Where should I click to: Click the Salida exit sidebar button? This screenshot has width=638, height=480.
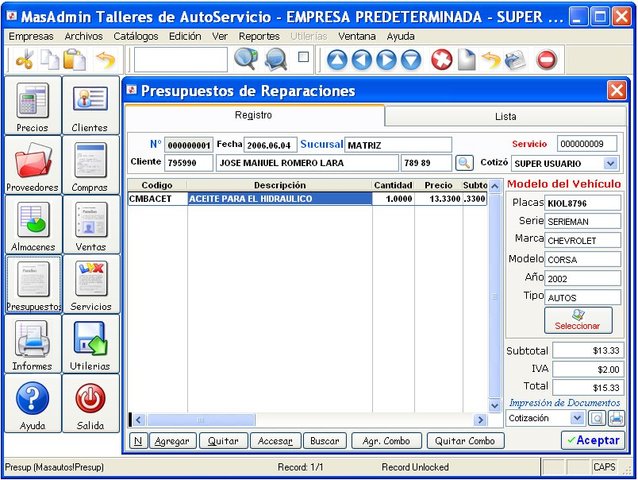click(x=91, y=404)
